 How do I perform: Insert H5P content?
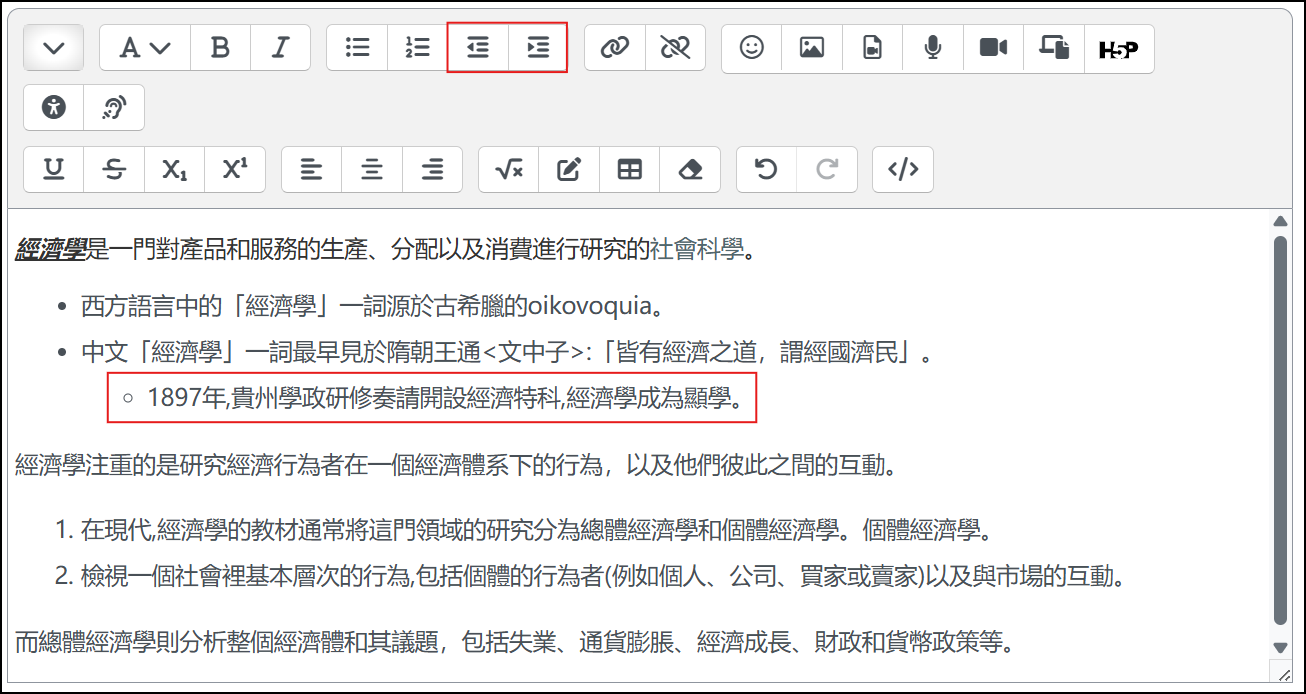[x=1119, y=49]
